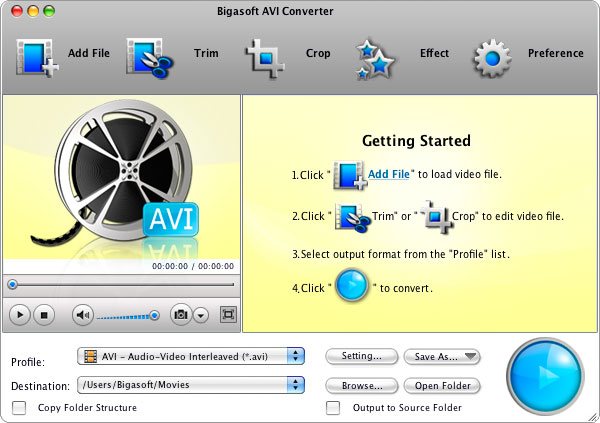Click the Destination: label
600x423 pixels.
(41, 386)
